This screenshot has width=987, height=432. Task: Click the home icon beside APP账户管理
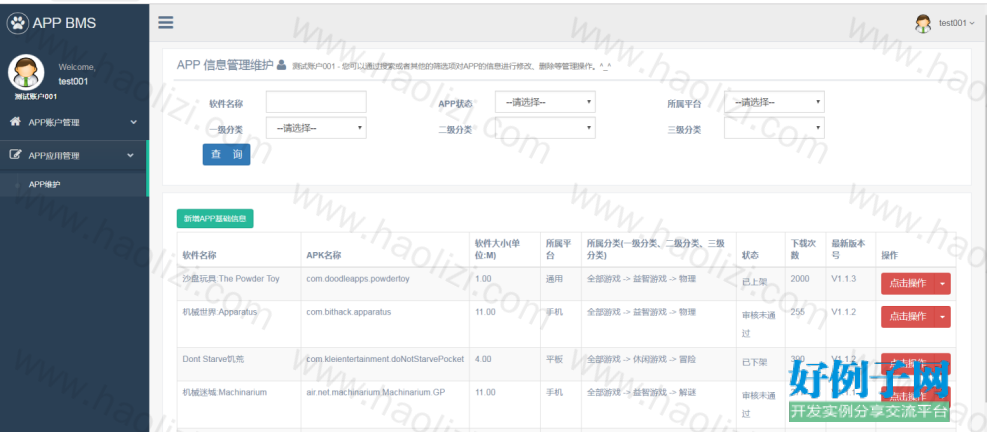[x=15, y=122]
